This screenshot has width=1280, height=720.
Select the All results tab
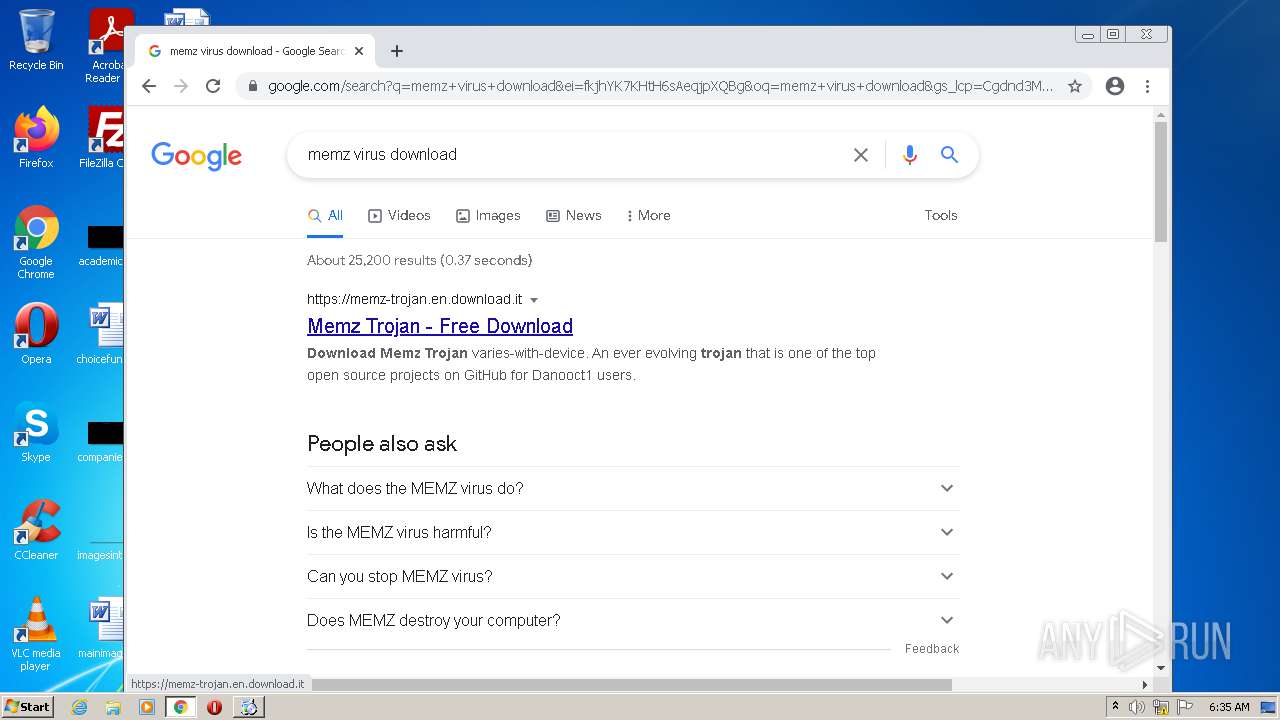pos(325,215)
